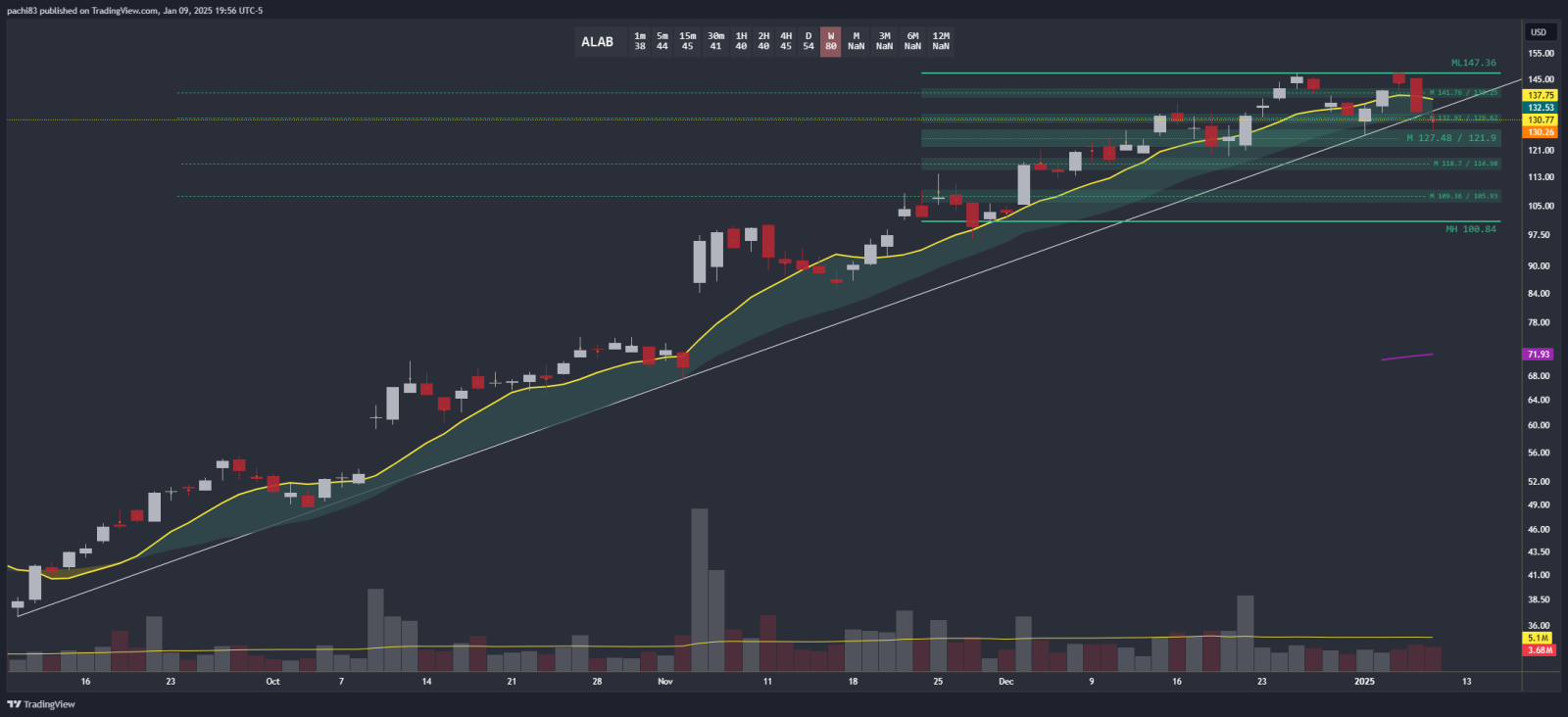
Task: Select the 4H timeframe cell
Action: pos(786,41)
